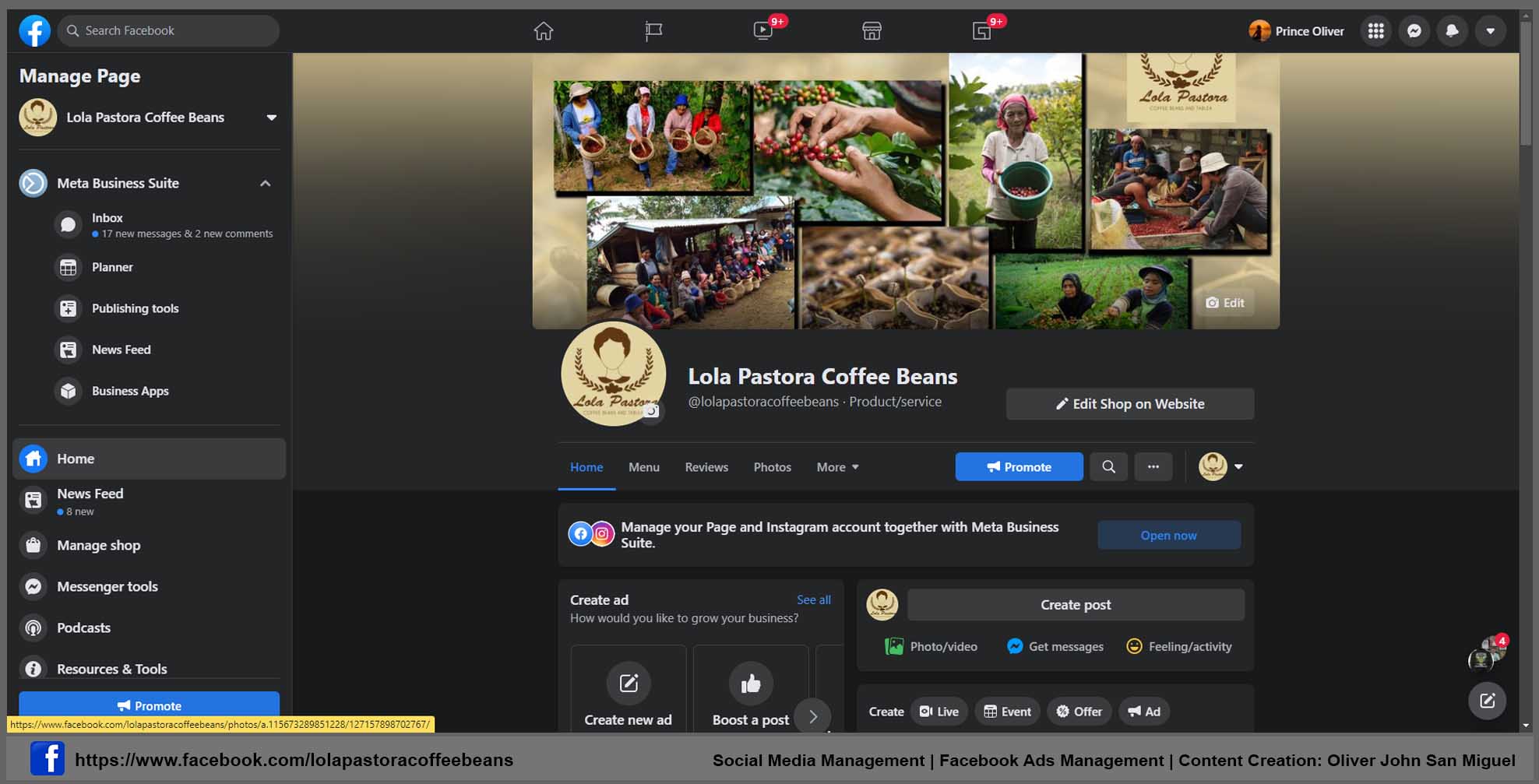Click the Create post button
This screenshot has height=784, width=1539.
1076,605
